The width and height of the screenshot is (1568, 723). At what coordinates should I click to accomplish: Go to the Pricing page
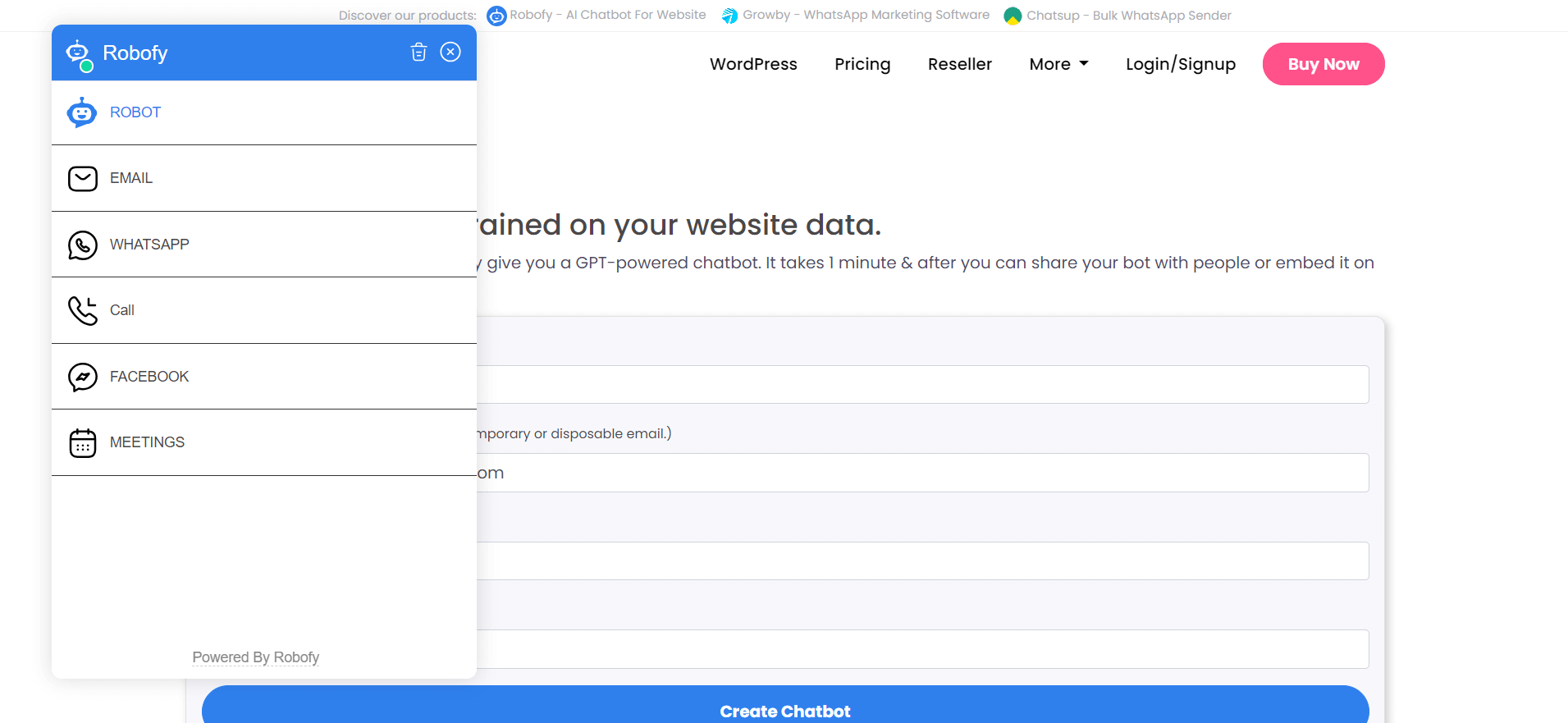[x=862, y=64]
